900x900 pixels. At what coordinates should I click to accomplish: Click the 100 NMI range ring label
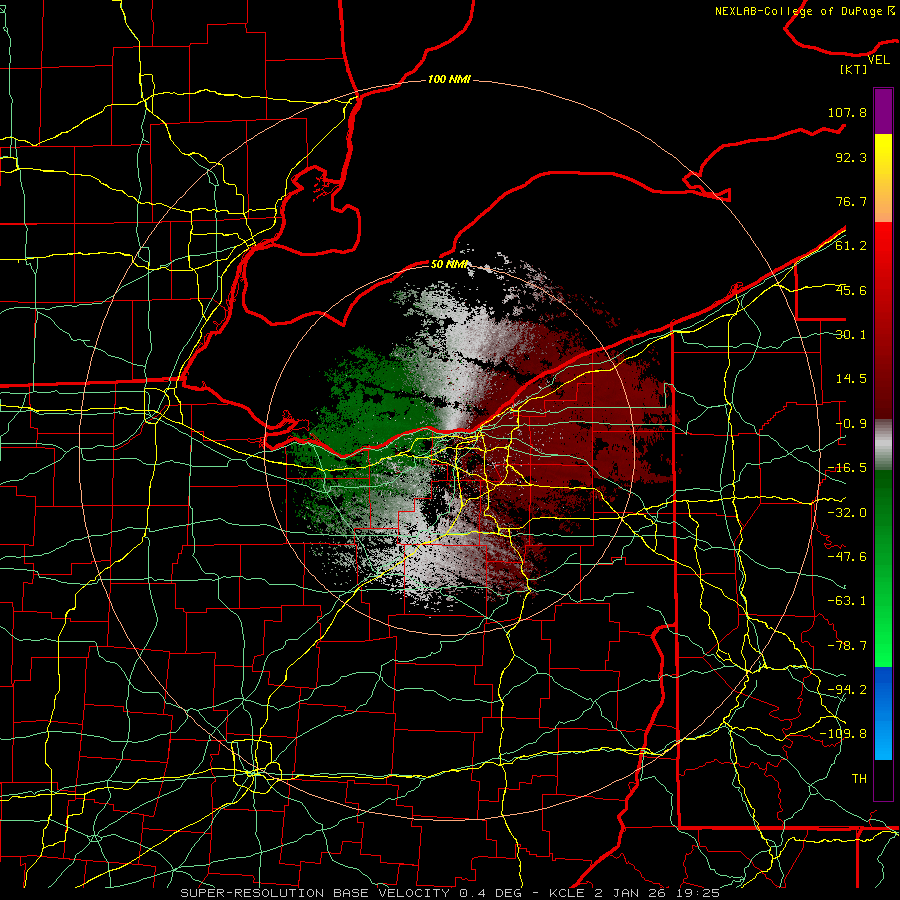pos(449,79)
